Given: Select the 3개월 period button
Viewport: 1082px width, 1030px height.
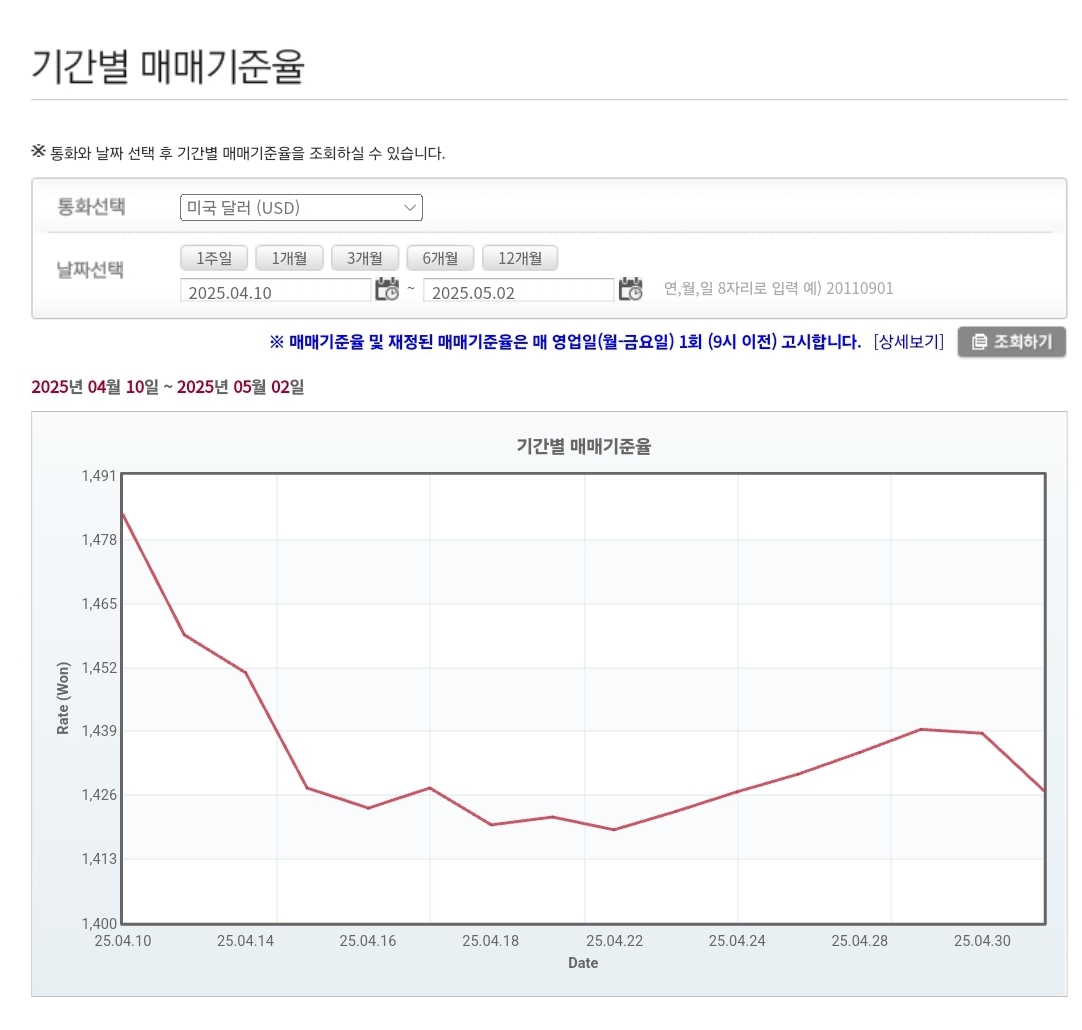Looking at the screenshot, I should [x=364, y=258].
